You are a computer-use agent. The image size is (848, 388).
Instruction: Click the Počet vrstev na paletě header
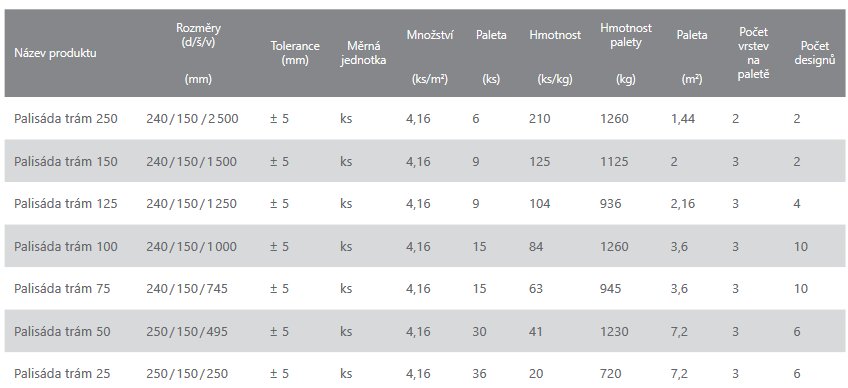(753, 53)
